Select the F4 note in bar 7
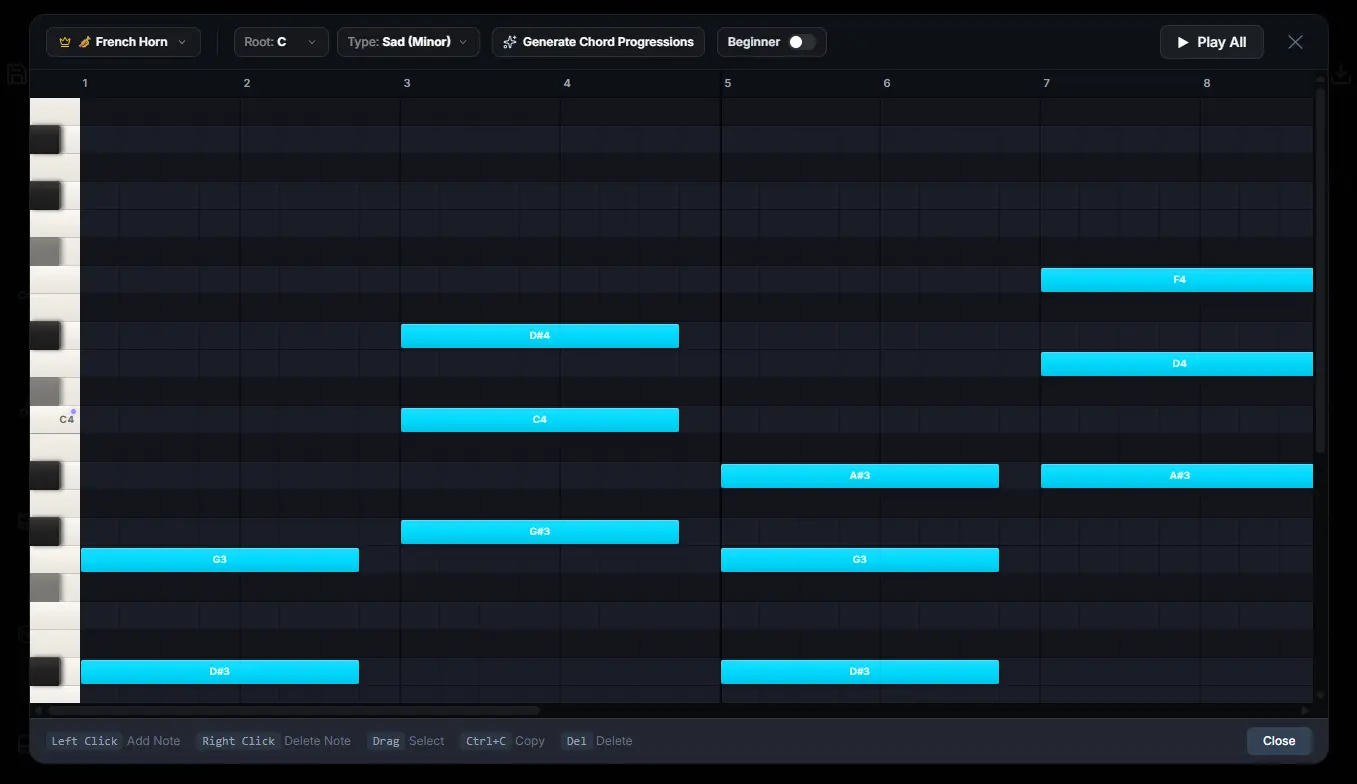Image resolution: width=1357 pixels, height=784 pixels. (x=1177, y=280)
